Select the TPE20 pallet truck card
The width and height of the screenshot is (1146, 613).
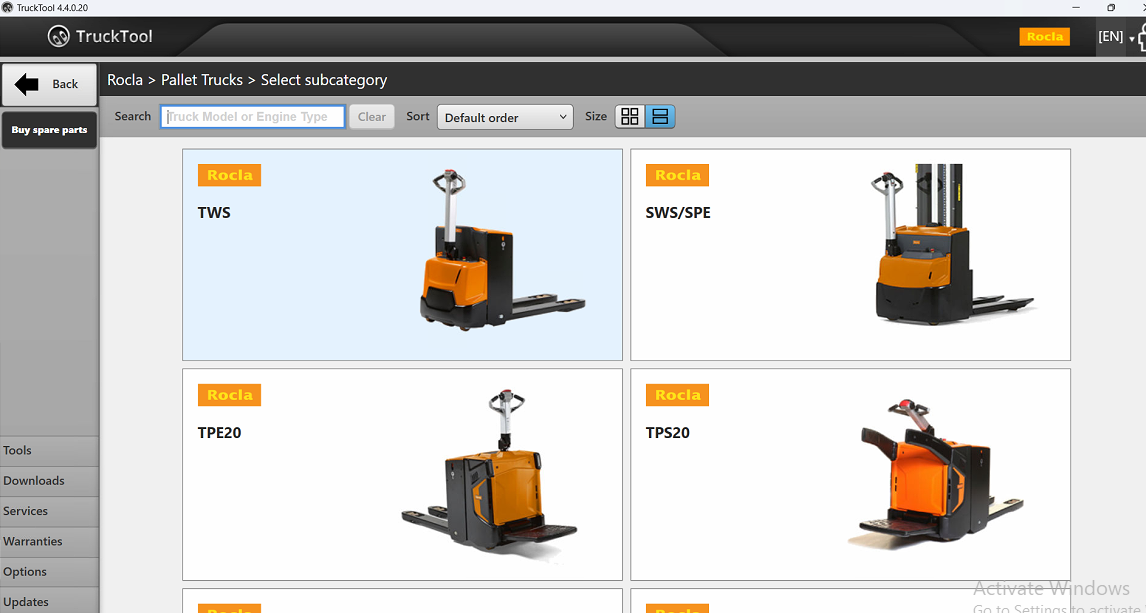[402, 474]
